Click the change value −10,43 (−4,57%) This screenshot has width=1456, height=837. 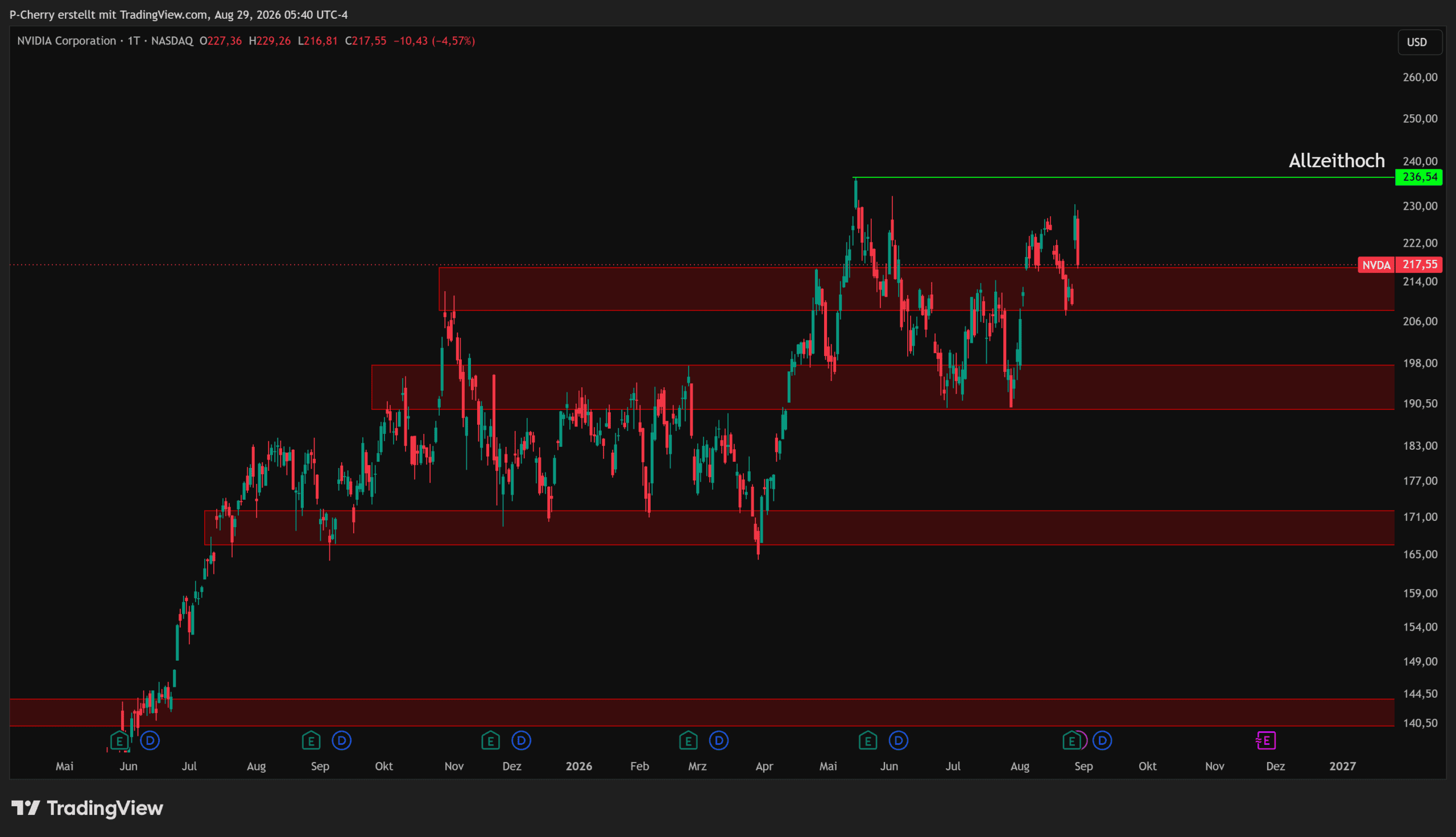pyautogui.click(x=434, y=41)
